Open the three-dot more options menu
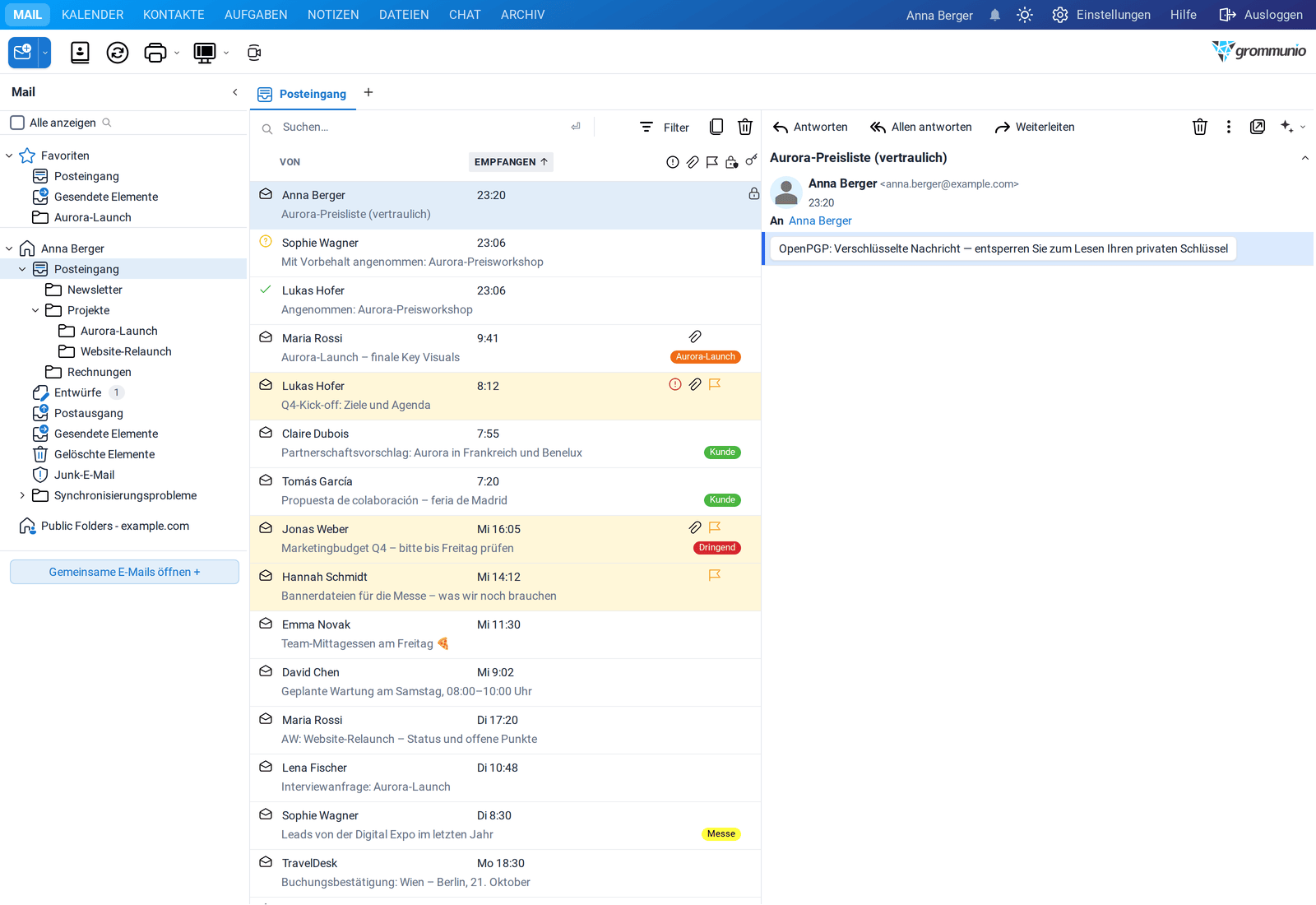Viewport: 1316px width, 905px height. click(x=1229, y=127)
